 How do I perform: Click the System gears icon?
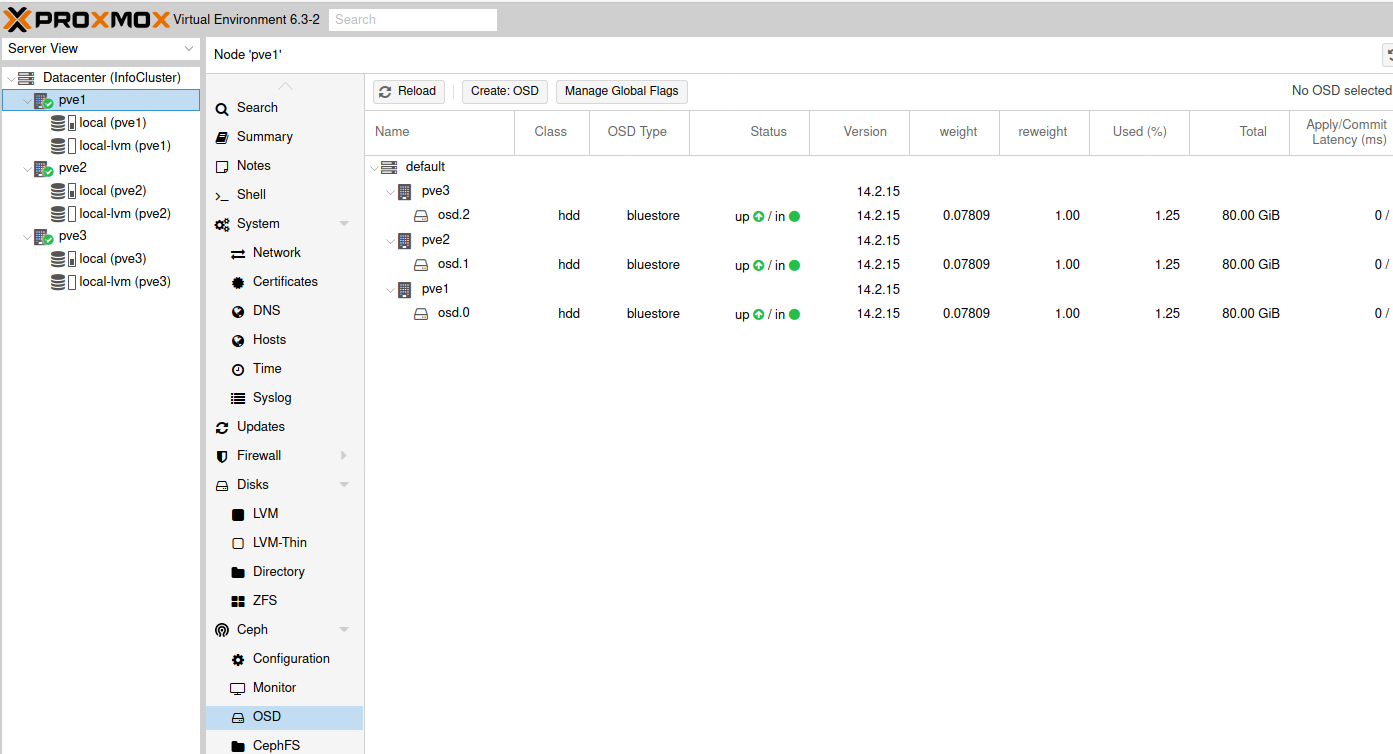point(222,224)
